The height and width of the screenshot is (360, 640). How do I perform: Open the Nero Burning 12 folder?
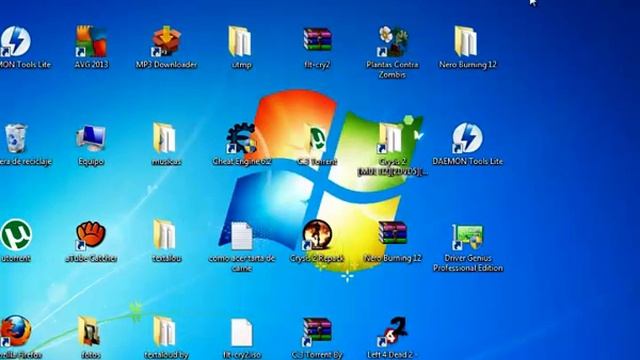(467, 41)
